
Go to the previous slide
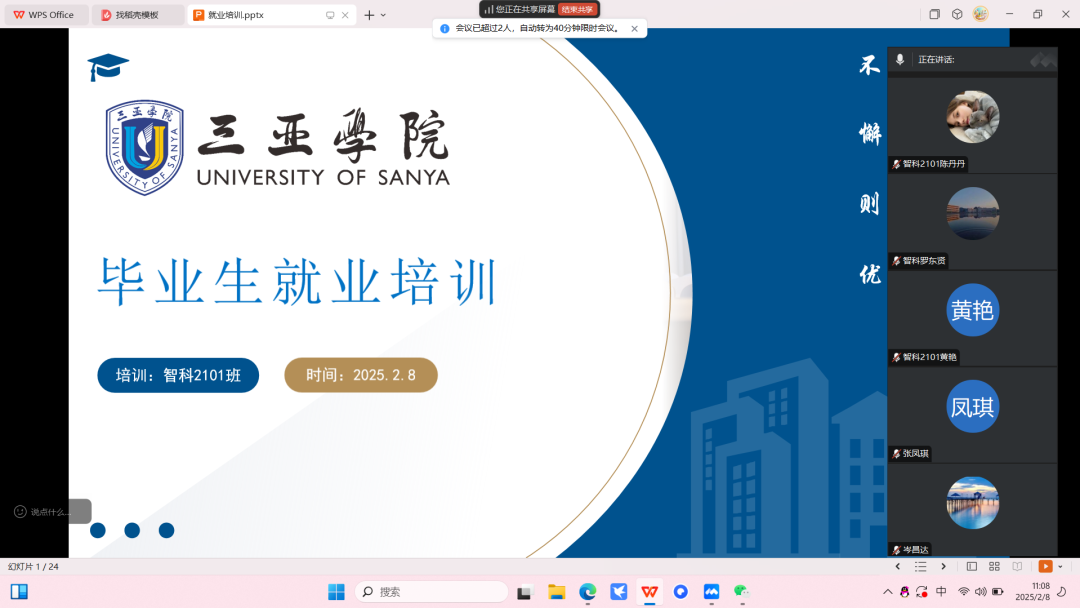897,566
